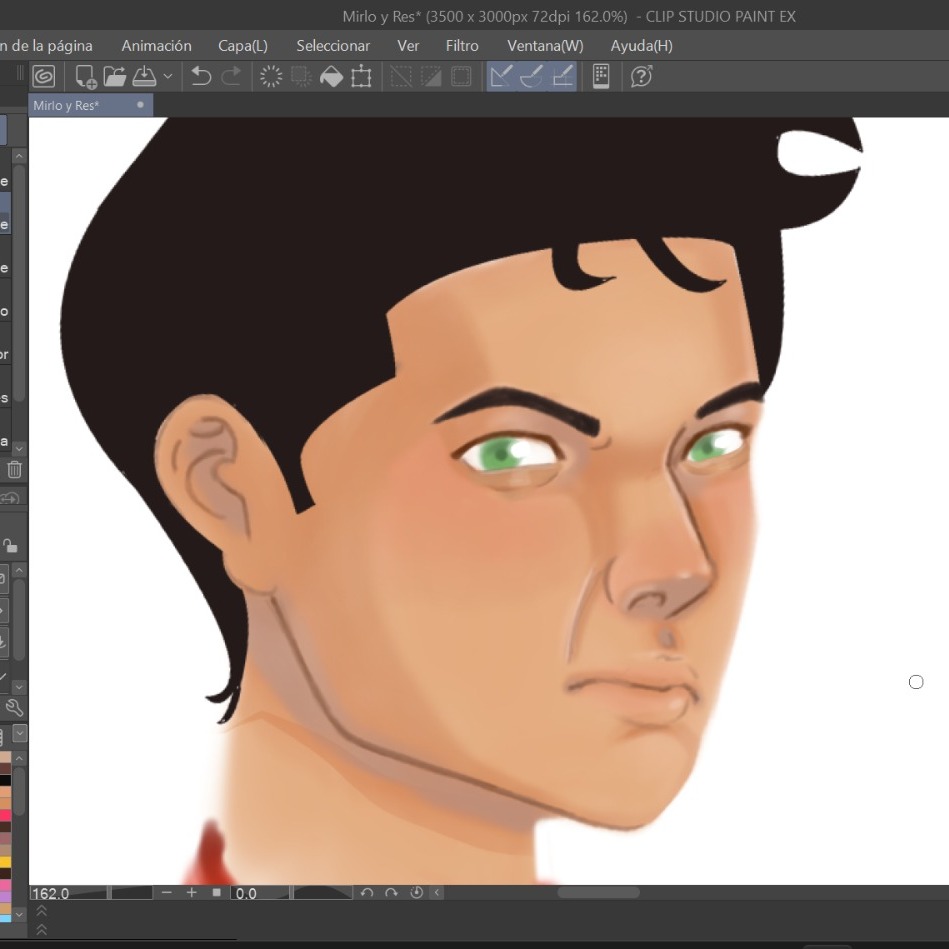Select the Fill bucket icon
Image resolution: width=949 pixels, height=949 pixels.
click(331, 76)
